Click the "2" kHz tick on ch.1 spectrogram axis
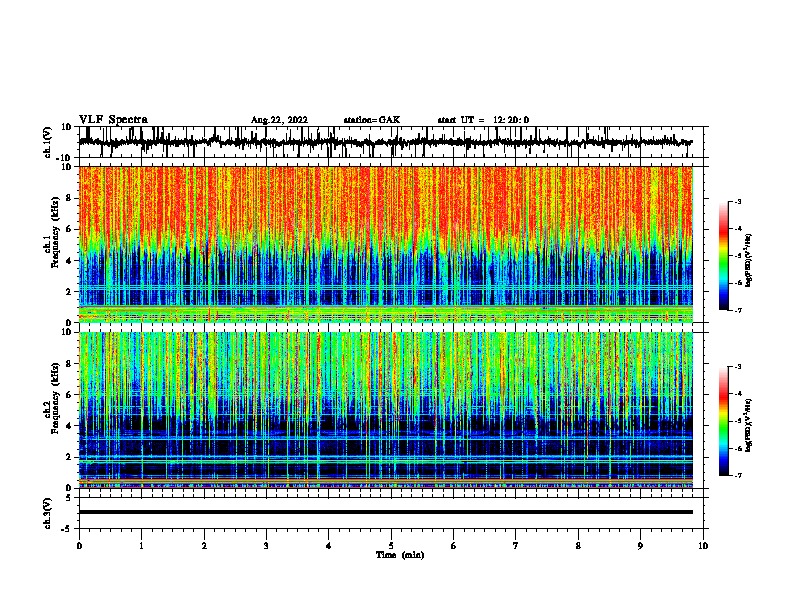The image size is (792, 612). (x=69, y=292)
